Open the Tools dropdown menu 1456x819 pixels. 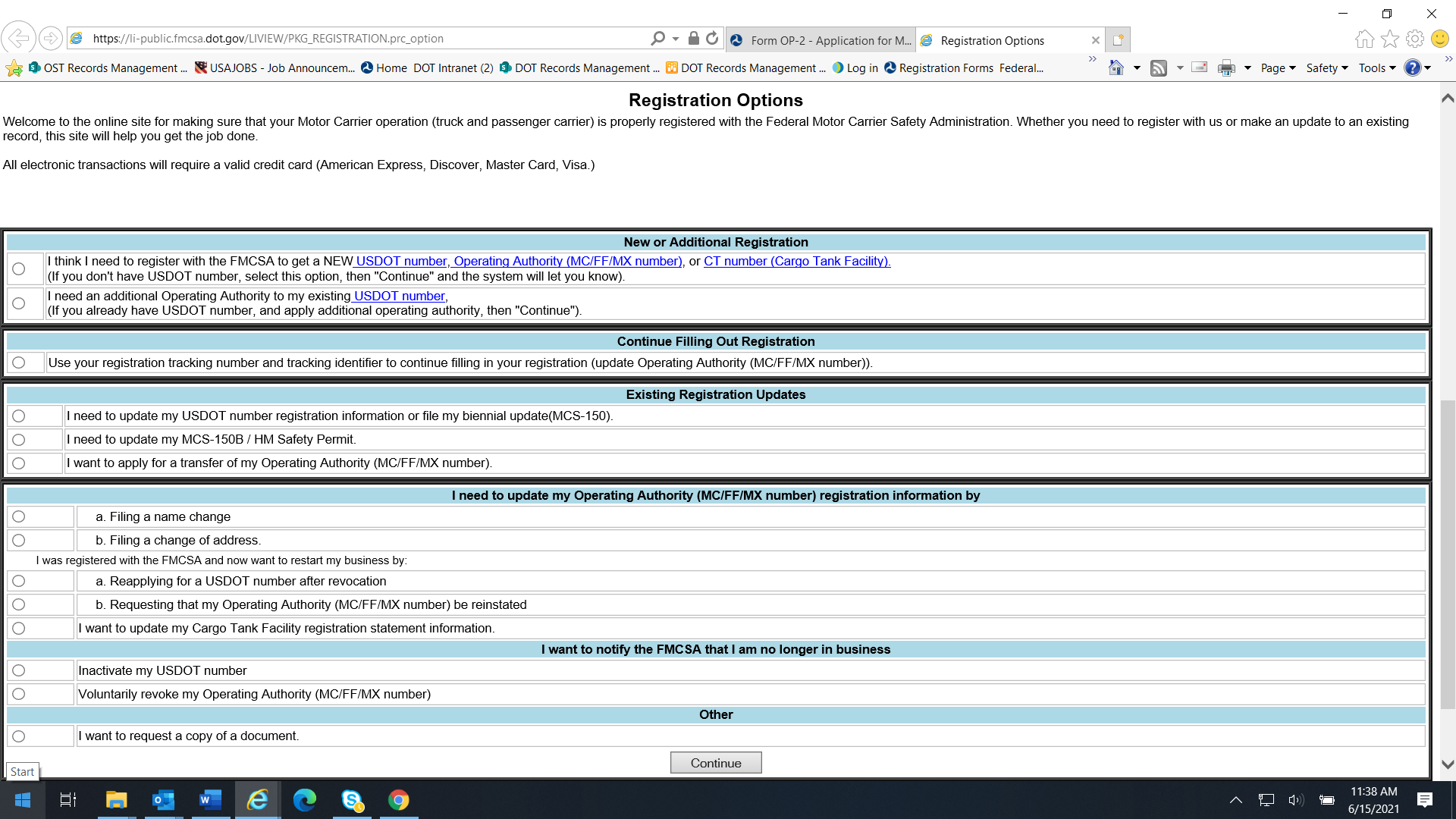[1376, 68]
